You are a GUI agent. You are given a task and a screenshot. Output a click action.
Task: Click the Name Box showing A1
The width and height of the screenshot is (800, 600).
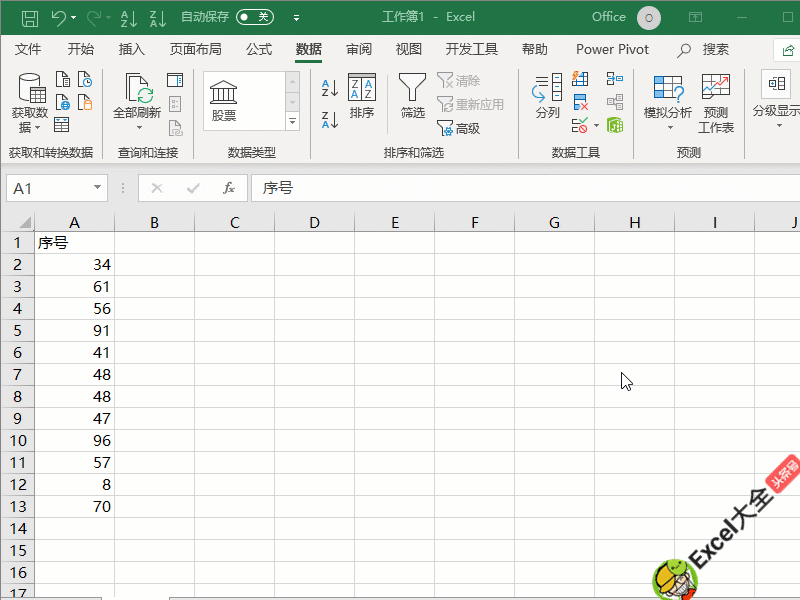(x=49, y=188)
